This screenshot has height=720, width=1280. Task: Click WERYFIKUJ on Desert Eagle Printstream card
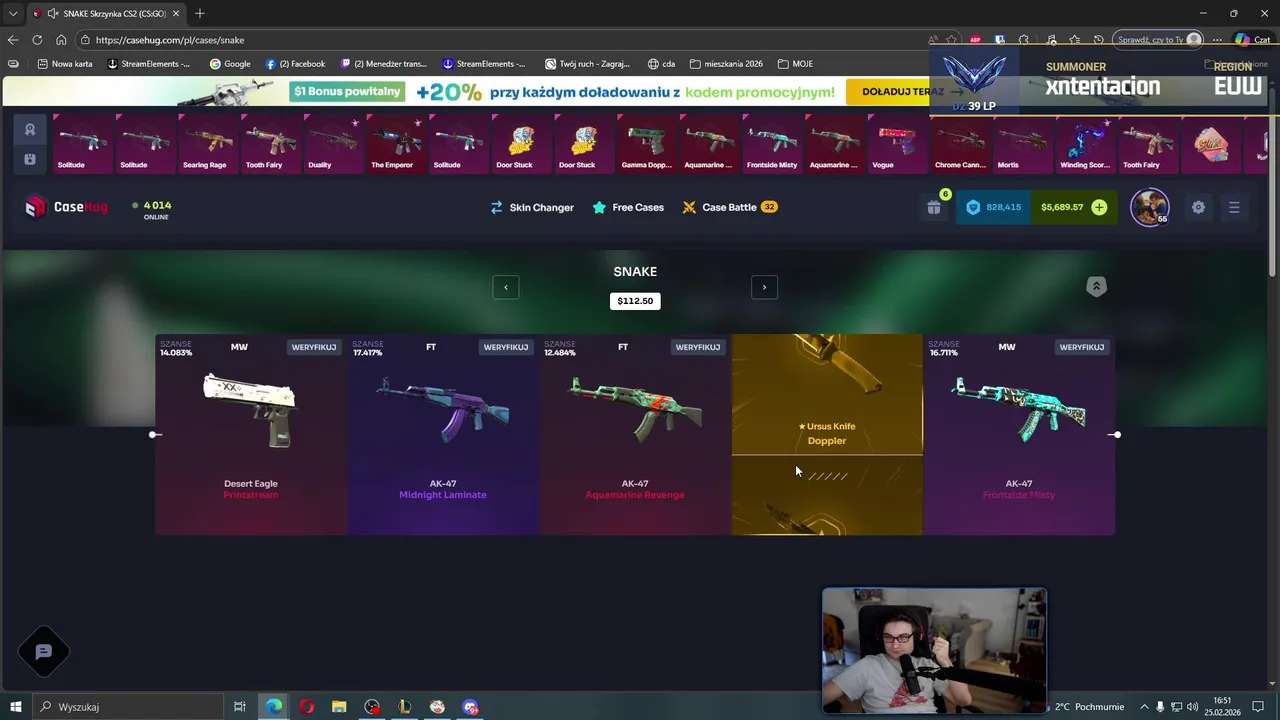coord(314,347)
